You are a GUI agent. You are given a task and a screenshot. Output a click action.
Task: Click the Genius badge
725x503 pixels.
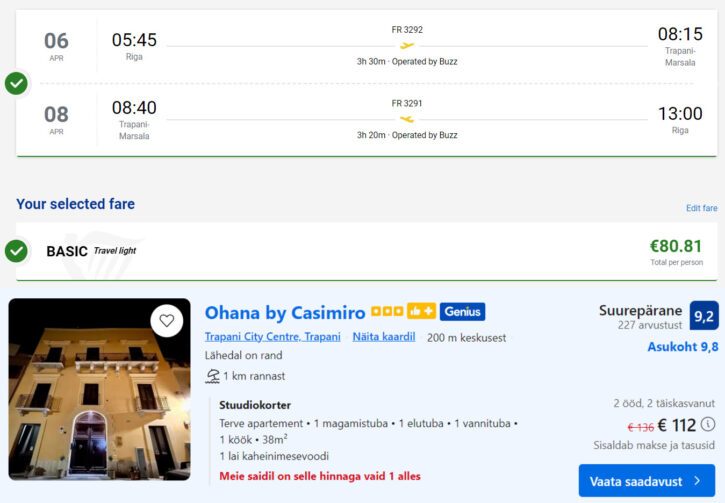click(462, 312)
